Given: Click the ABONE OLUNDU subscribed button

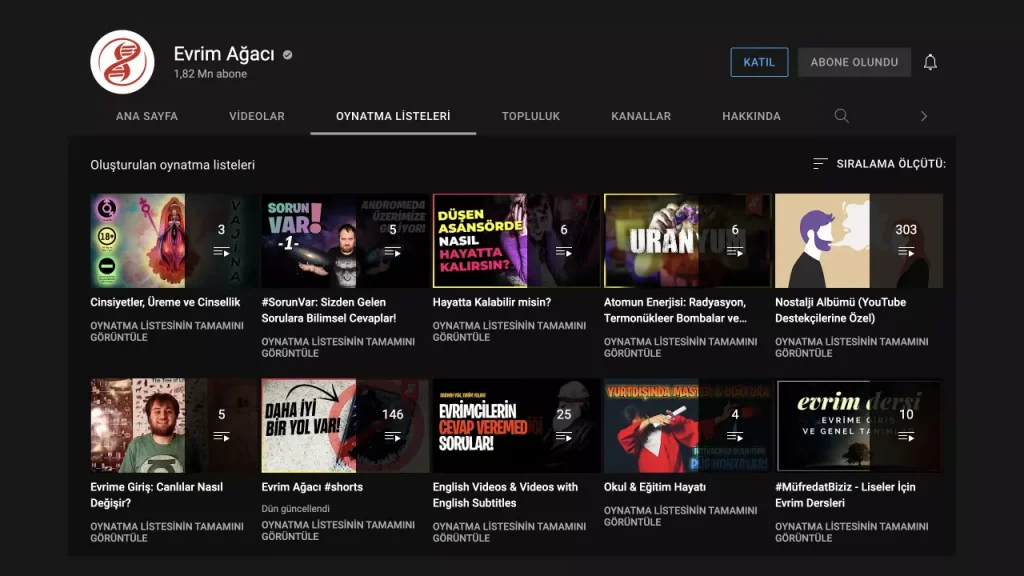Looking at the screenshot, I should coord(854,62).
